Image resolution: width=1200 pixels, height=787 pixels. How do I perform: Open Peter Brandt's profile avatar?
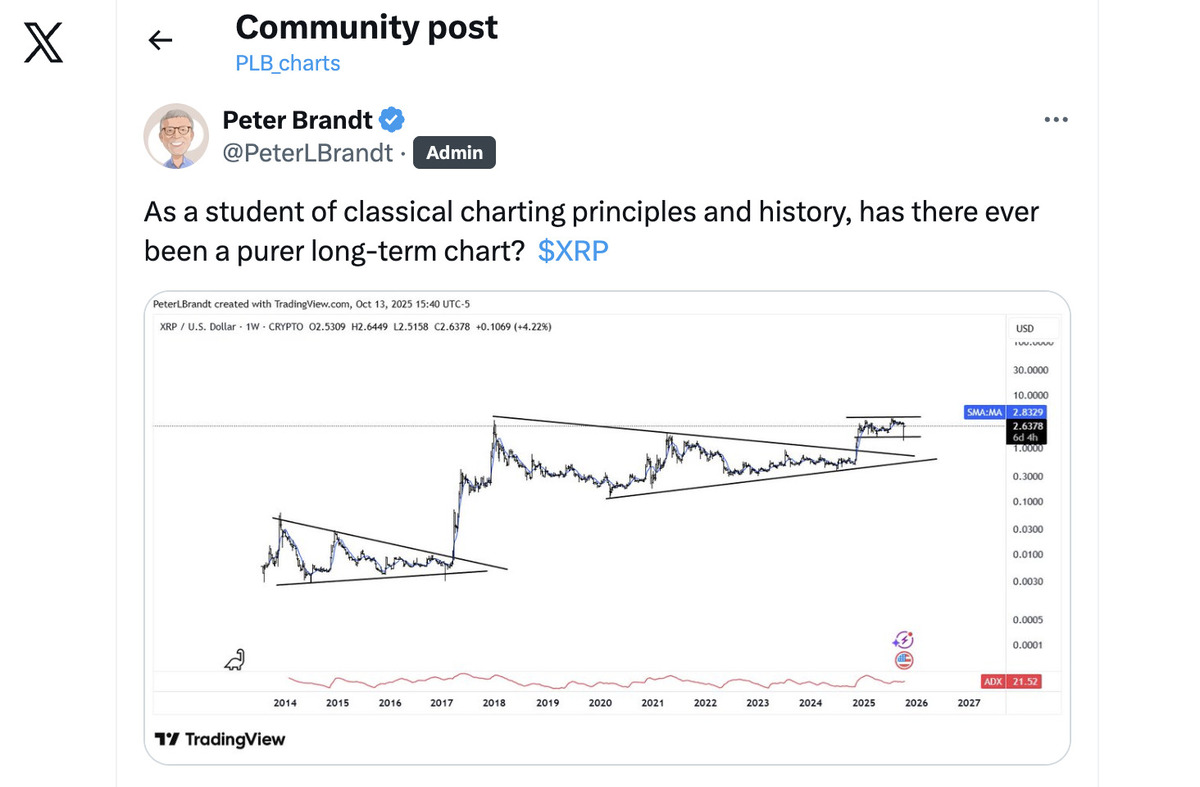[176, 135]
